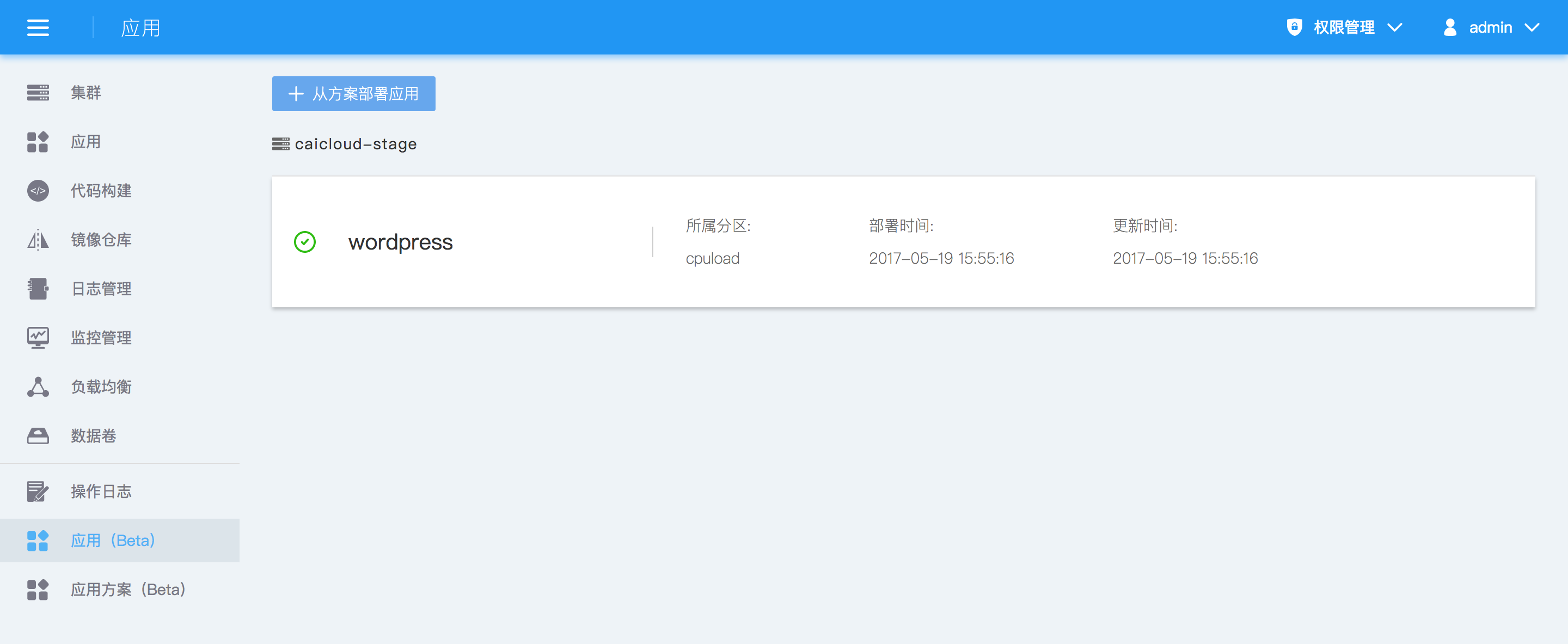Open the admin account menu
Viewport: 1568px width, 644px height.
[x=1490, y=27]
